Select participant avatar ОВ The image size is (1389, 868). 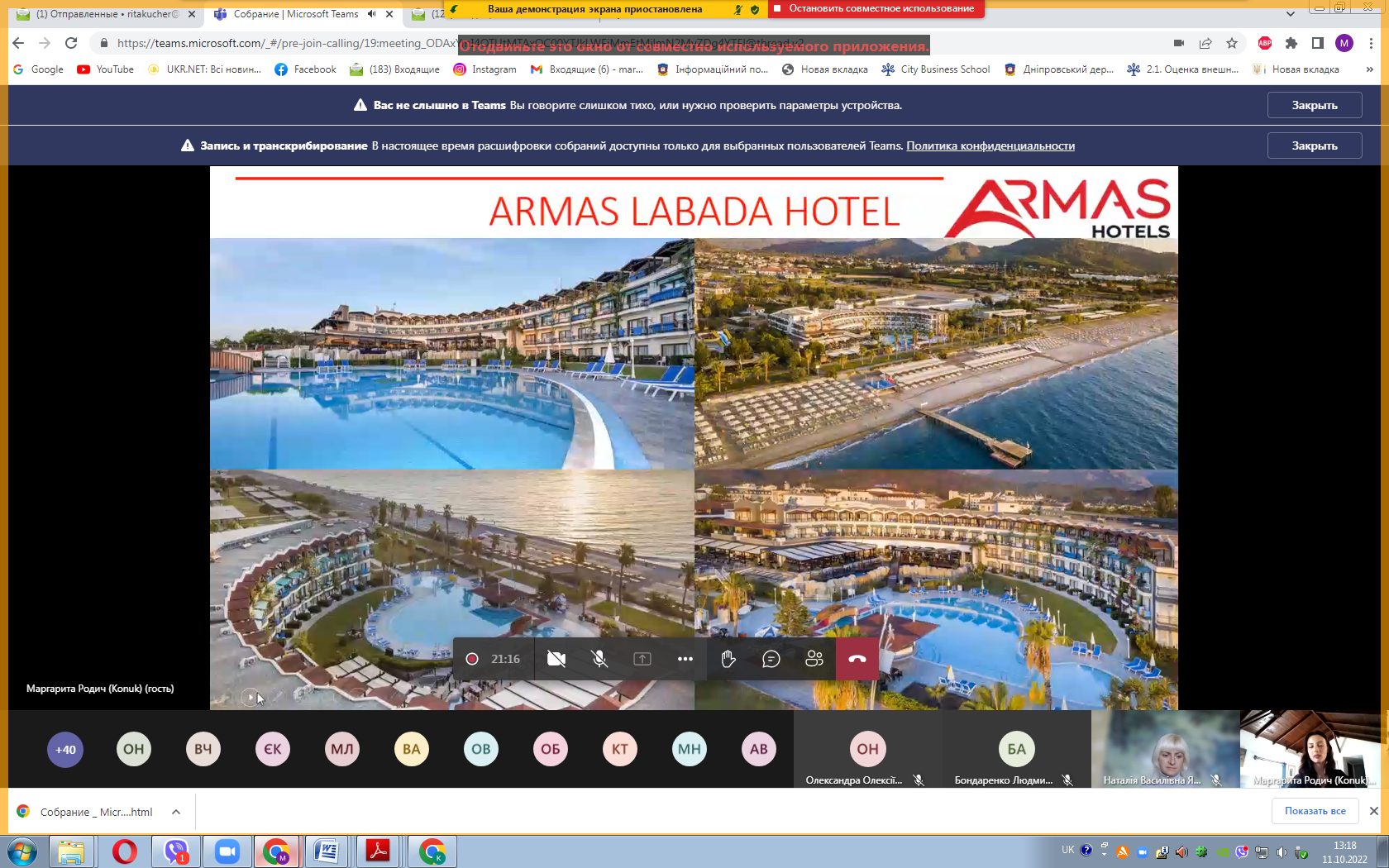click(481, 750)
